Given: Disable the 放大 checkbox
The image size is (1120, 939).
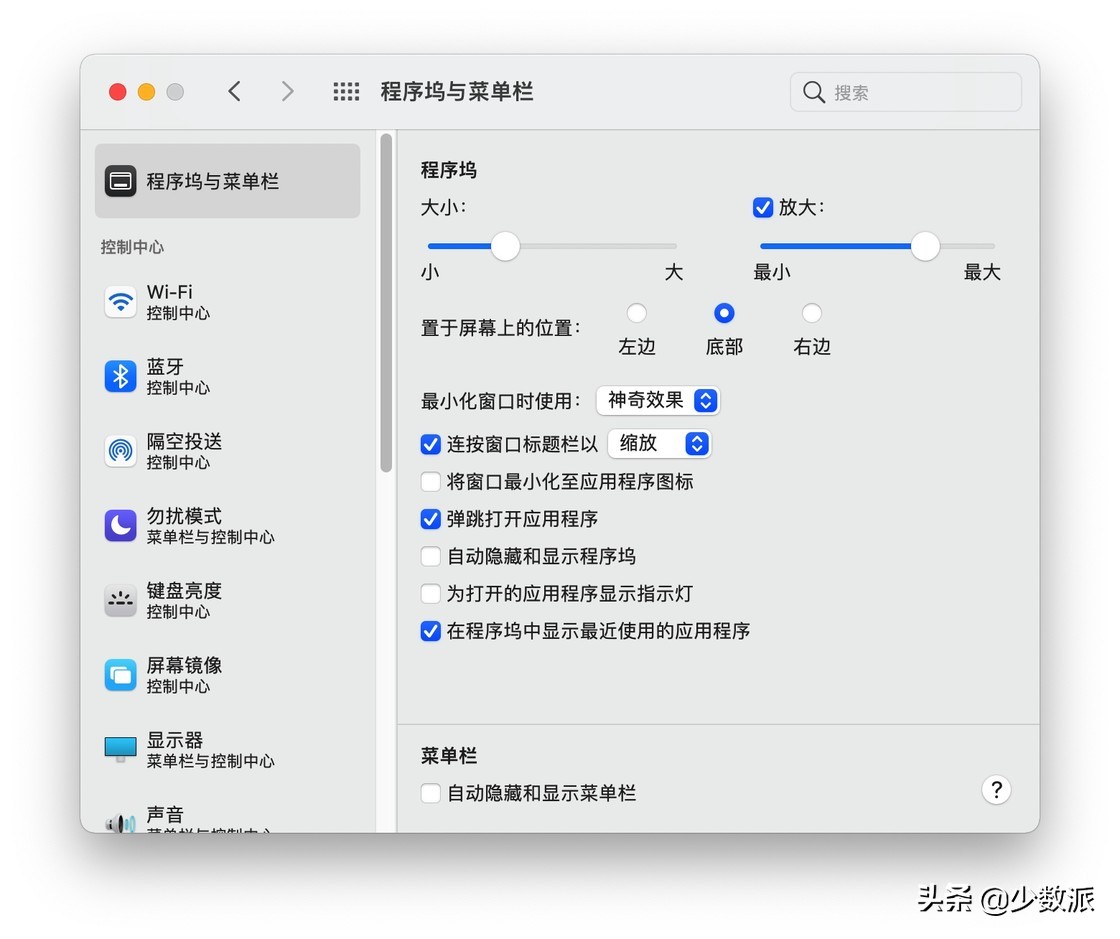Looking at the screenshot, I should coord(762,207).
